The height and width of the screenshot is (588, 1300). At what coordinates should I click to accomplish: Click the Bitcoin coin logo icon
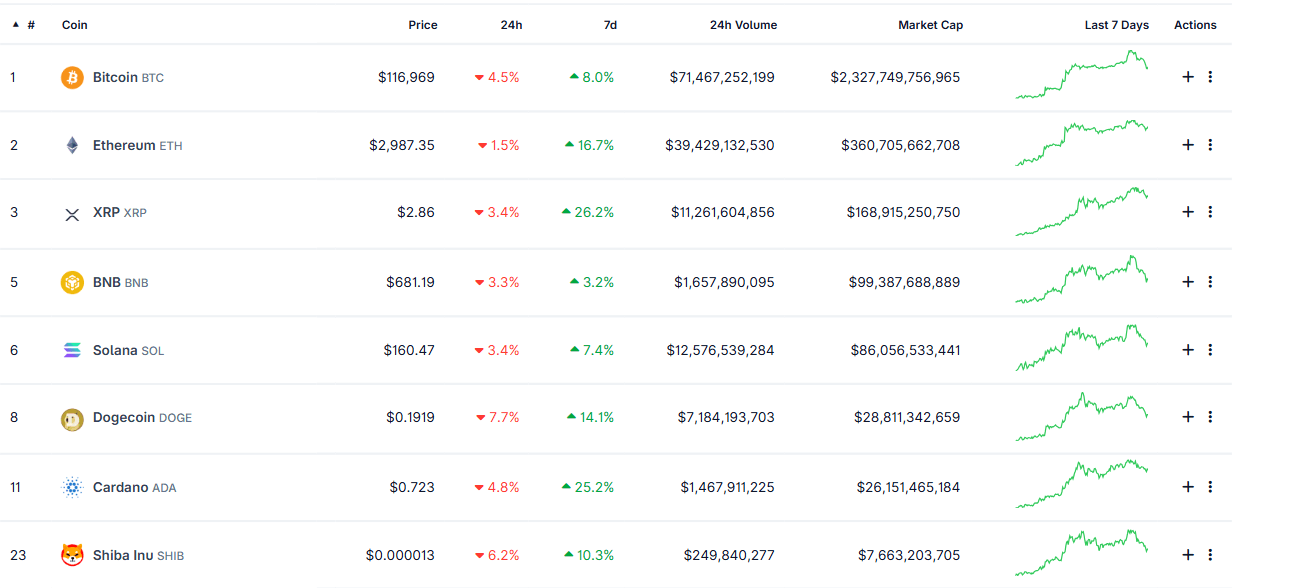tap(72, 77)
